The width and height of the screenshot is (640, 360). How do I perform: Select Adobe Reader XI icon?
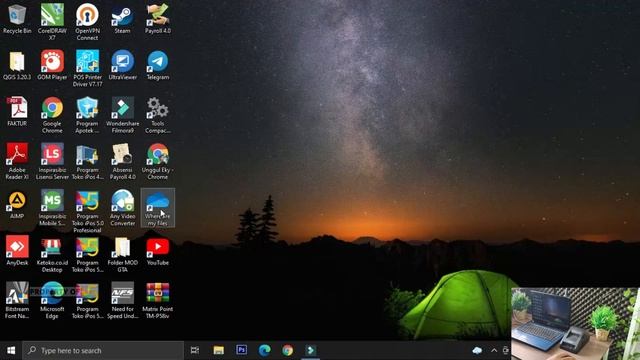[17, 161]
